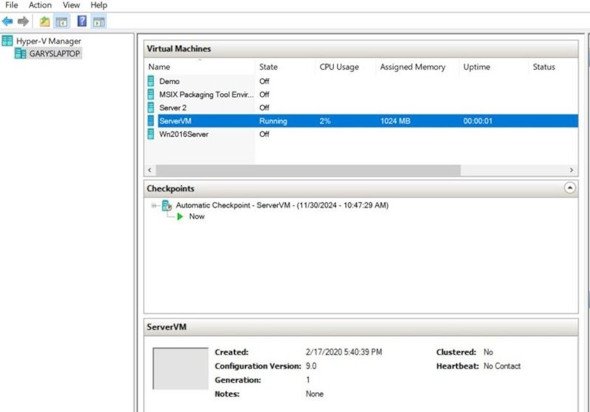The width and height of the screenshot is (590, 412).
Task: Click the ServerVM preview thumbnail
Action: tap(180, 368)
